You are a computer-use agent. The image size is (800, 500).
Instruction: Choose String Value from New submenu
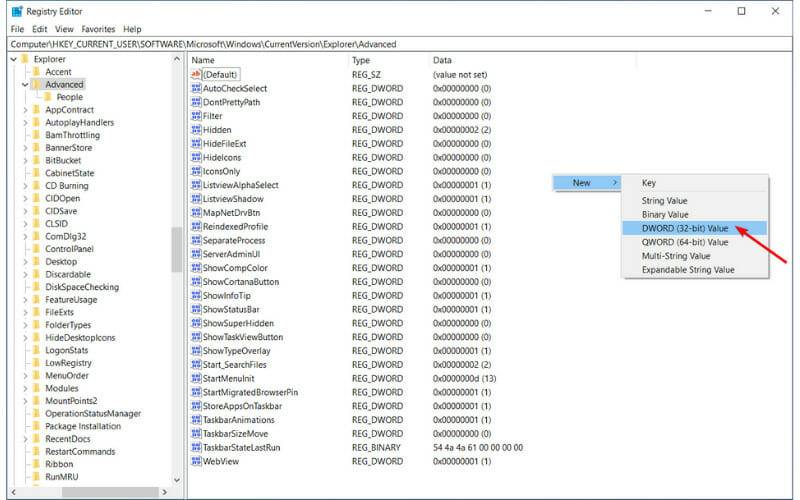tap(694, 201)
